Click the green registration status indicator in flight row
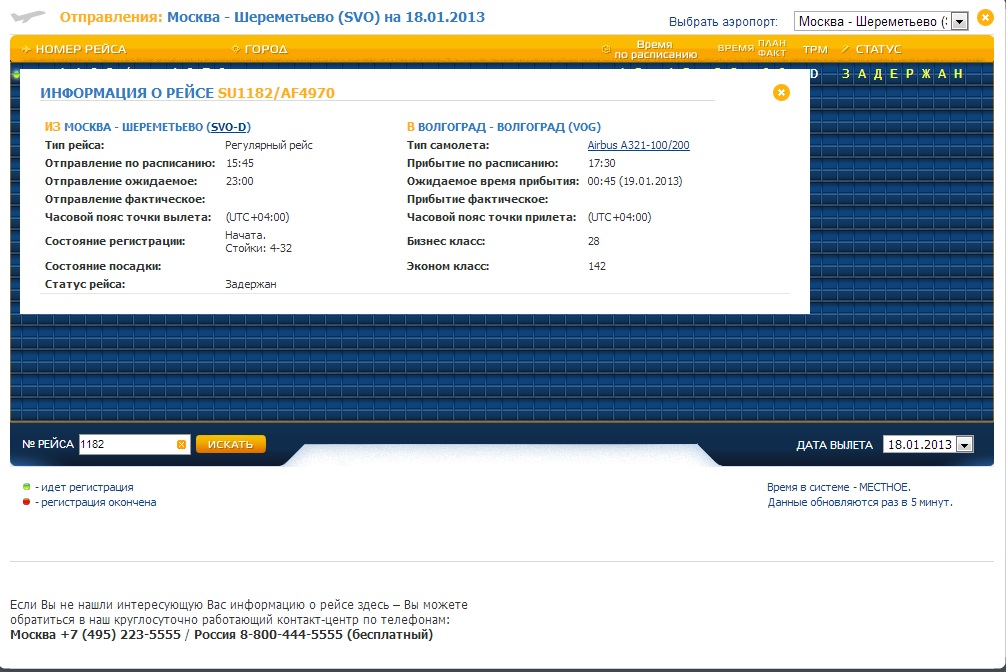Viewport: 1008px width, 672px height. [16, 74]
